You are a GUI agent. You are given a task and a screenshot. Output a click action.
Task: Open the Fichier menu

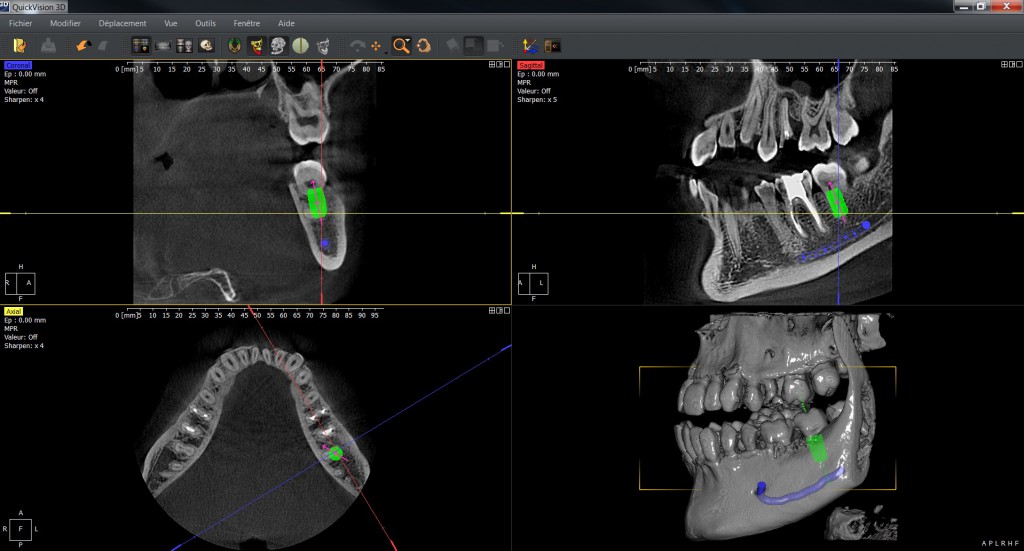click(x=21, y=23)
